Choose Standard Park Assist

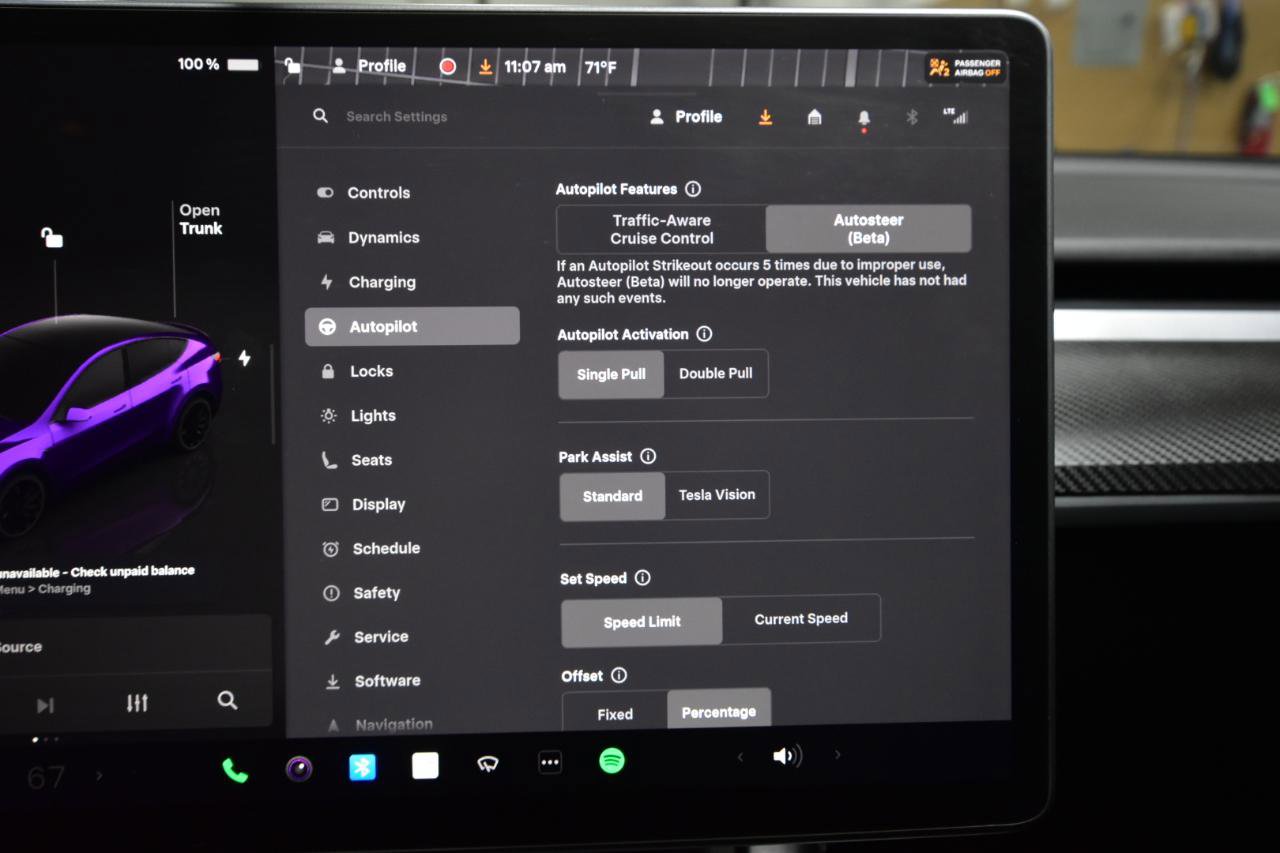click(x=612, y=496)
